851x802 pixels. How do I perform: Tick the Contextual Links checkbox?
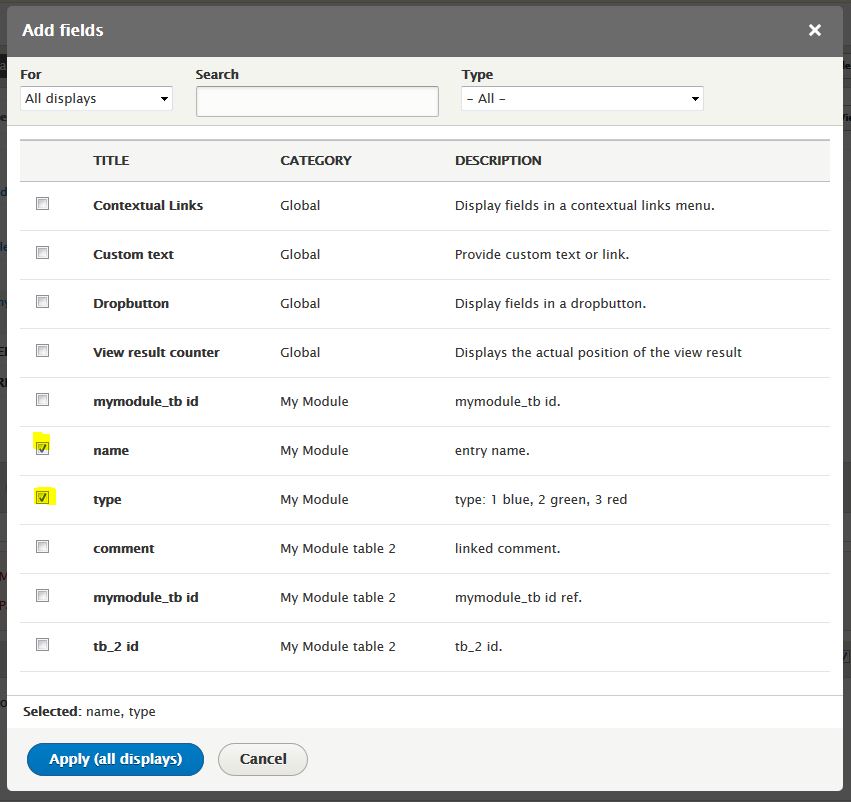coord(42,203)
